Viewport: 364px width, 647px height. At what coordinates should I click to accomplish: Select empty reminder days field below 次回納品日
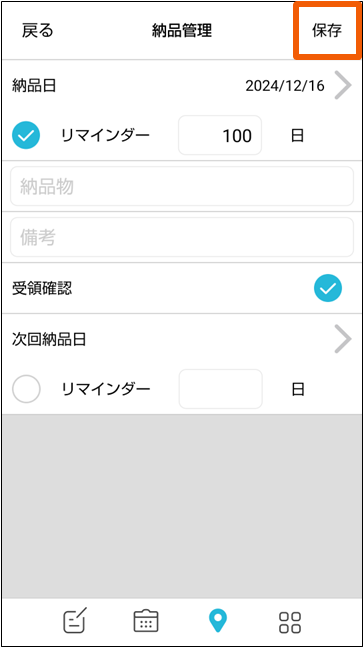click(220, 389)
